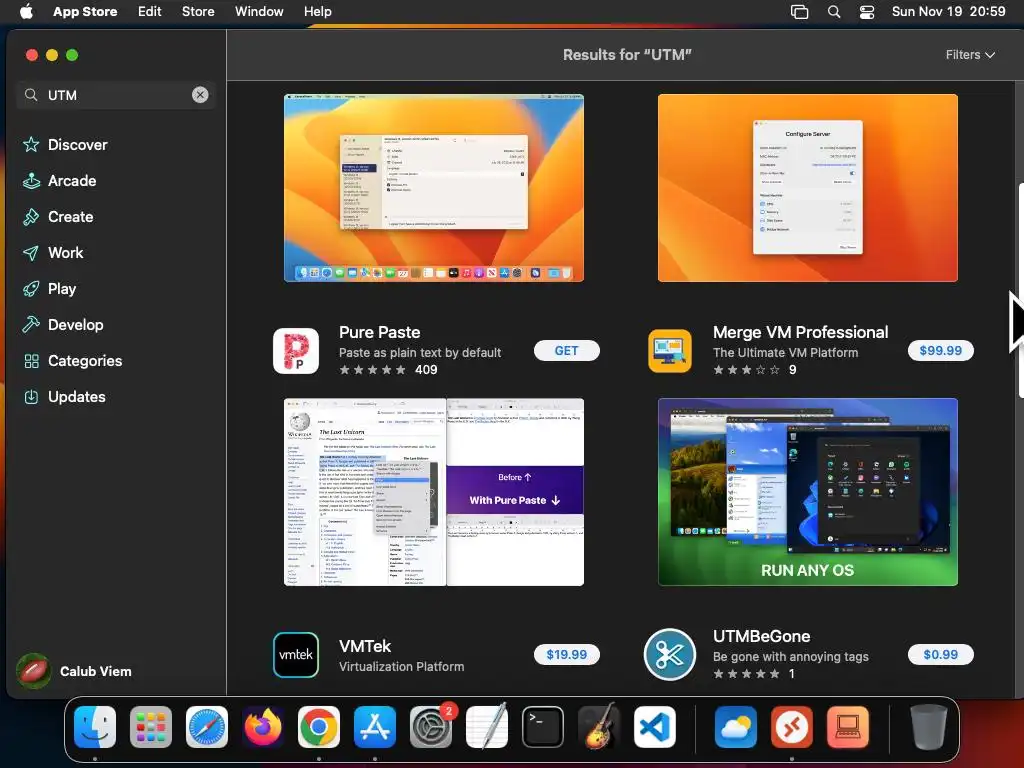Open Launchpad from the Dock
1024x768 pixels.
point(151,727)
